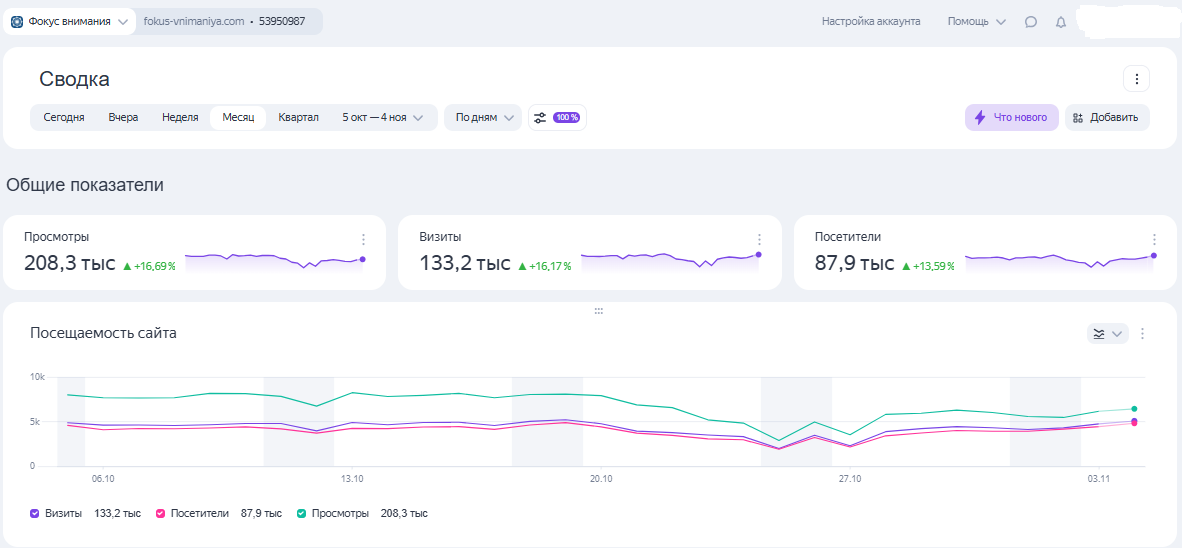Toggle Посетители checkbox in chart legend
Viewport: 1182px width, 548px height.
pyautogui.click(x=161, y=513)
